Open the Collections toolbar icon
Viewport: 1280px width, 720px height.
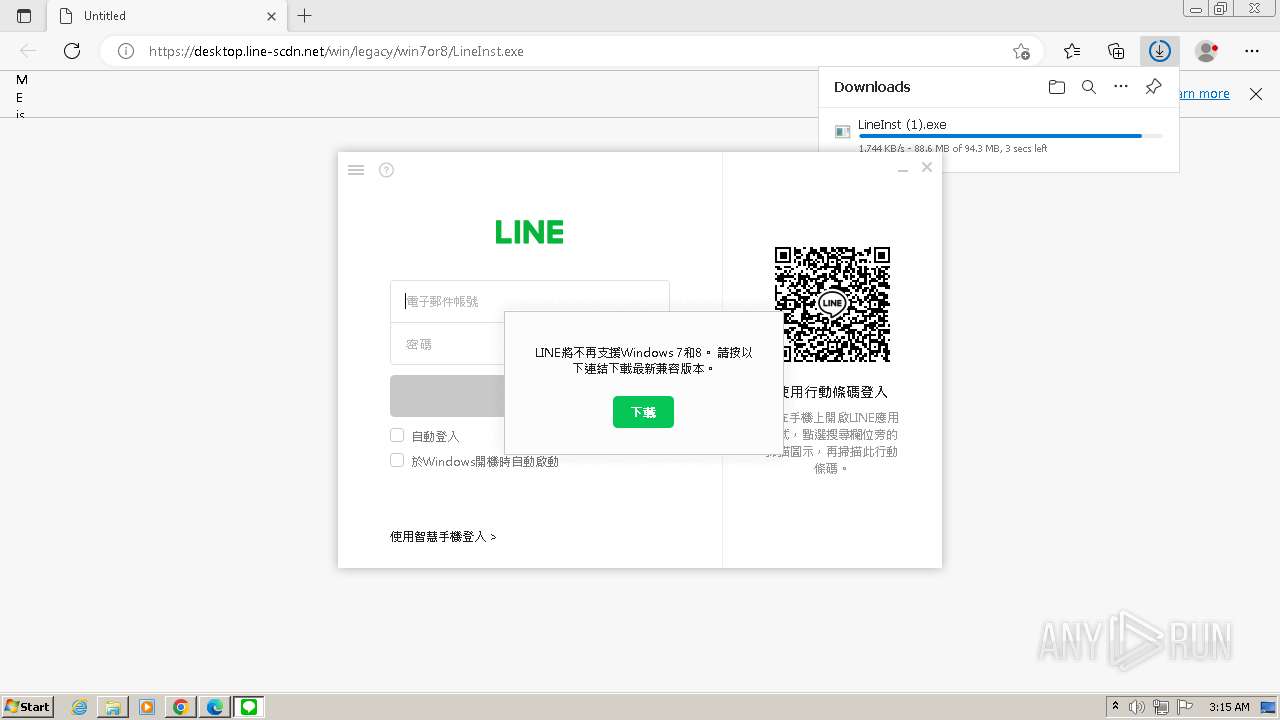(x=1116, y=51)
